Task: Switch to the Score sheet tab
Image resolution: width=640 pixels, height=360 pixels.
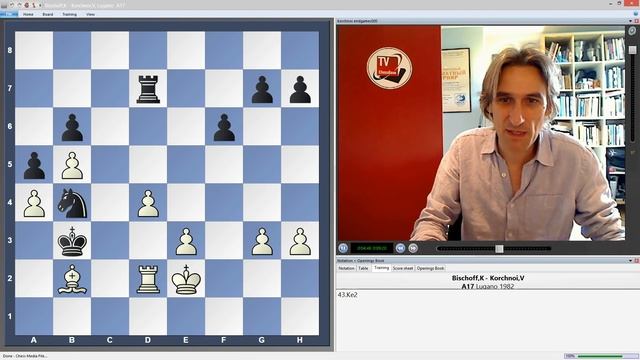Action: pyautogui.click(x=403, y=268)
